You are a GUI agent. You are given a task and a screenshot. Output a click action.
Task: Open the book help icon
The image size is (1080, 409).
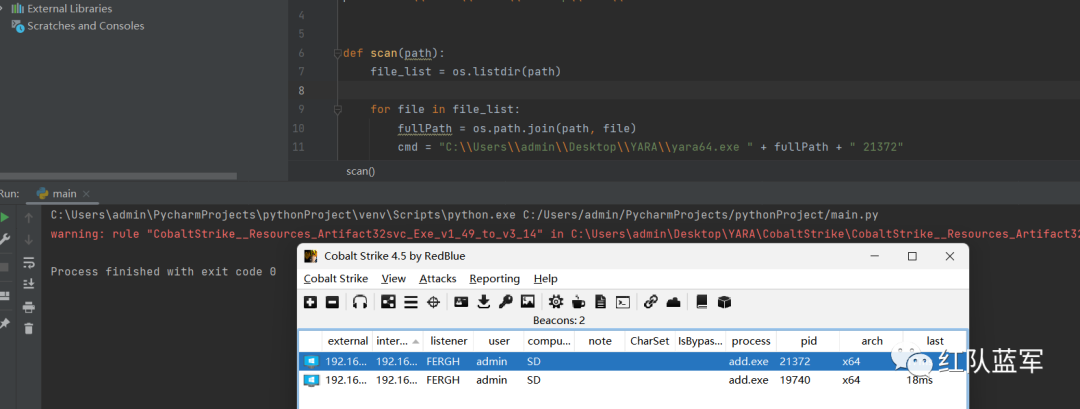[x=702, y=302]
